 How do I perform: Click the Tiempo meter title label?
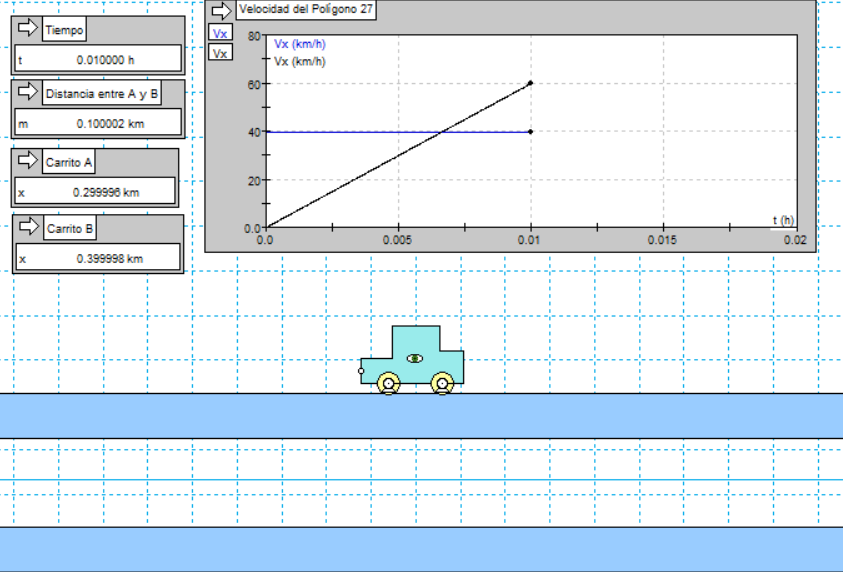coord(65,30)
